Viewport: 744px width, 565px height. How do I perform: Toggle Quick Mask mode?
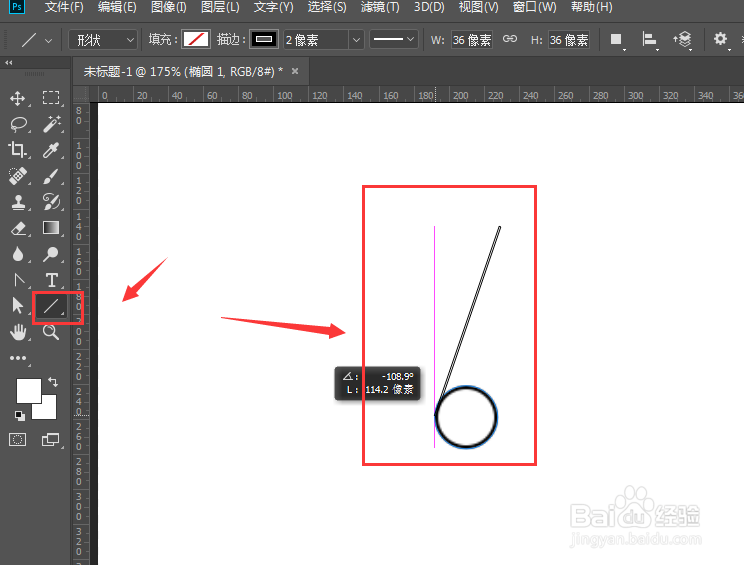(x=18, y=440)
